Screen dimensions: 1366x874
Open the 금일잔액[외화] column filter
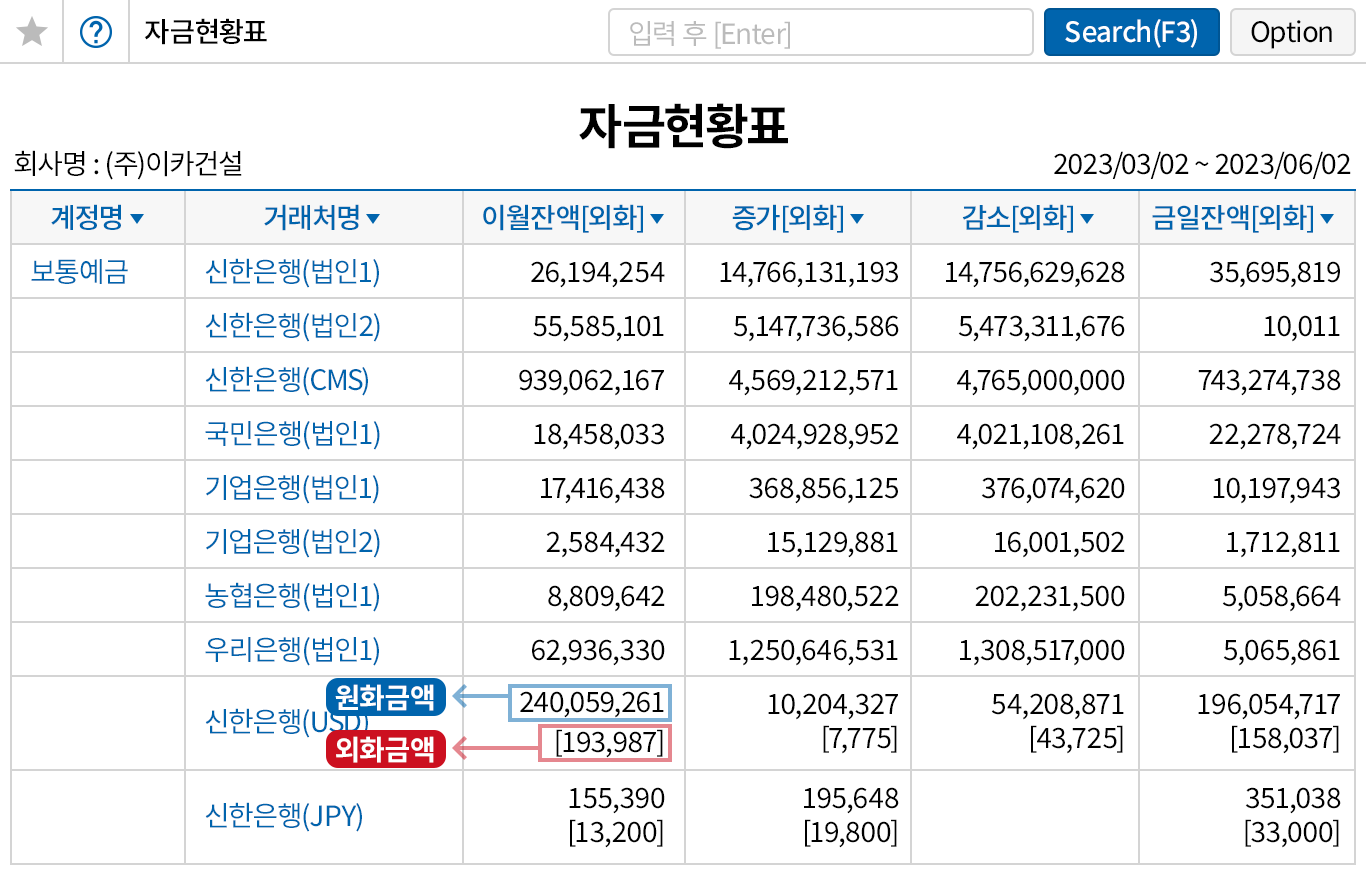[x=1327, y=218]
